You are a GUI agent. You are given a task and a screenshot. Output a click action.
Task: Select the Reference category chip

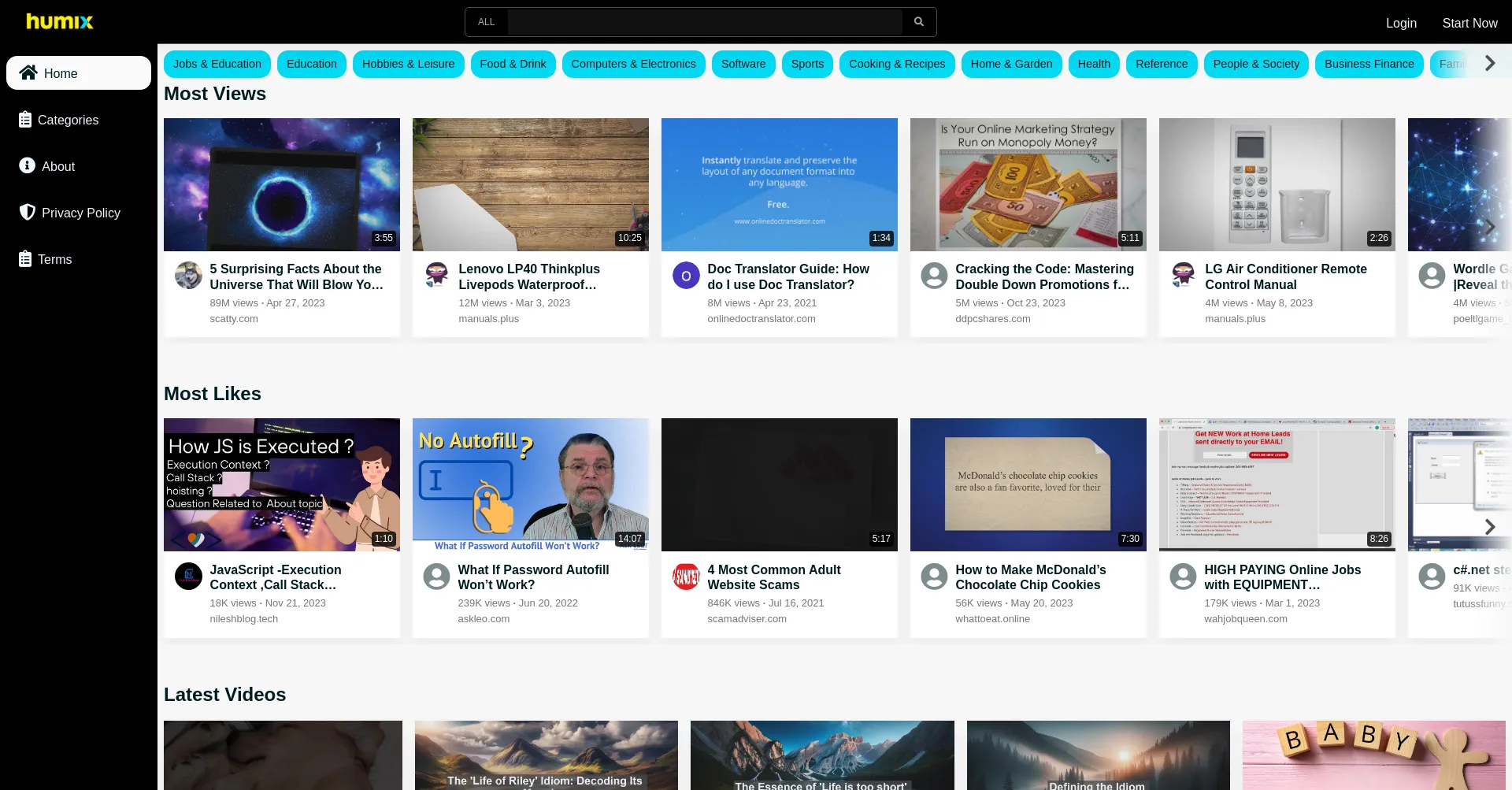(1162, 64)
